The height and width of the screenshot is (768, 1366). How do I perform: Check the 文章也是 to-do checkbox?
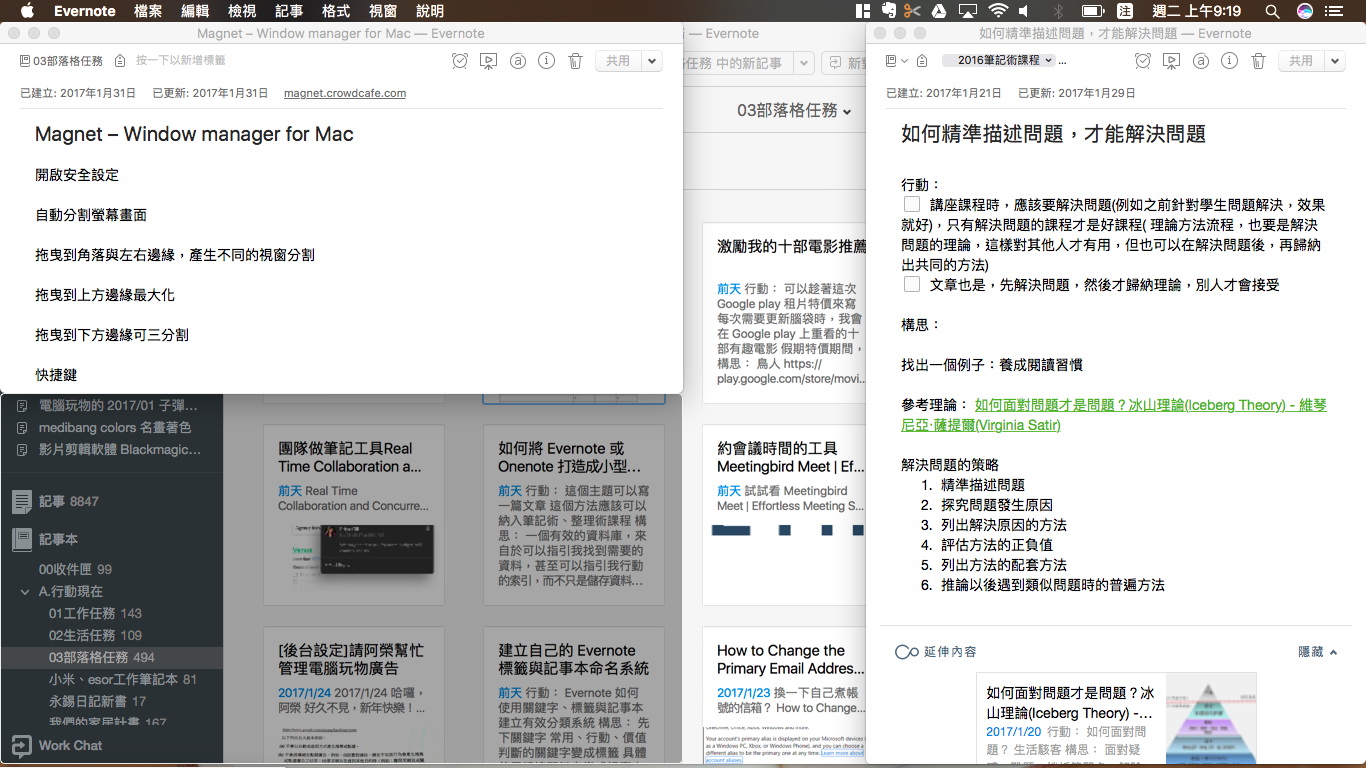click(x=912, y=284)
